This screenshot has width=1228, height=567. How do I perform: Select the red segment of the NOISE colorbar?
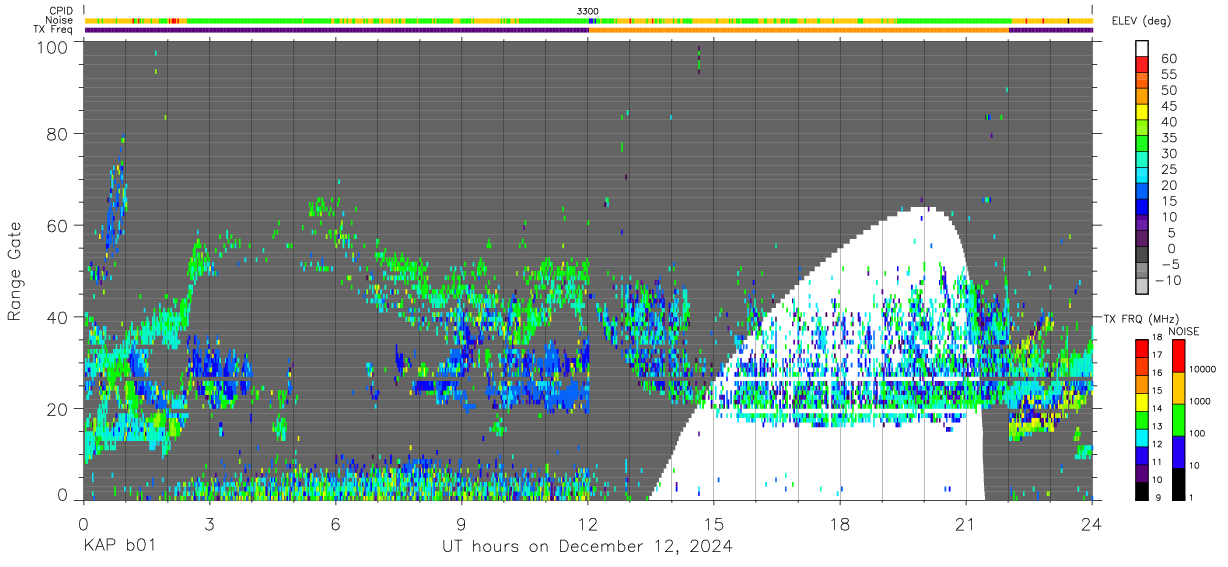[1179, 356]
